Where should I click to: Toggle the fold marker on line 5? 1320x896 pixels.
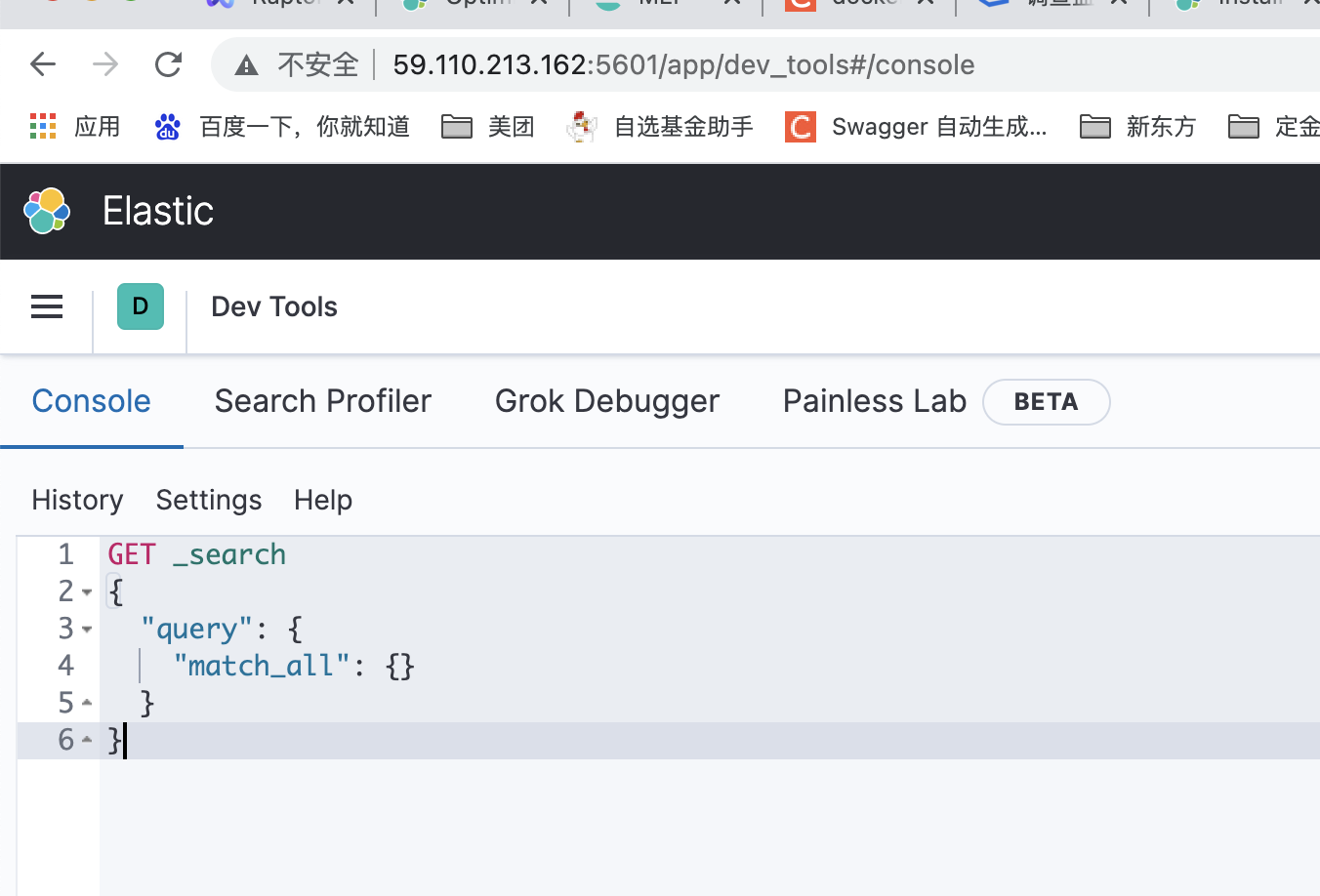[x=87, y=703]
